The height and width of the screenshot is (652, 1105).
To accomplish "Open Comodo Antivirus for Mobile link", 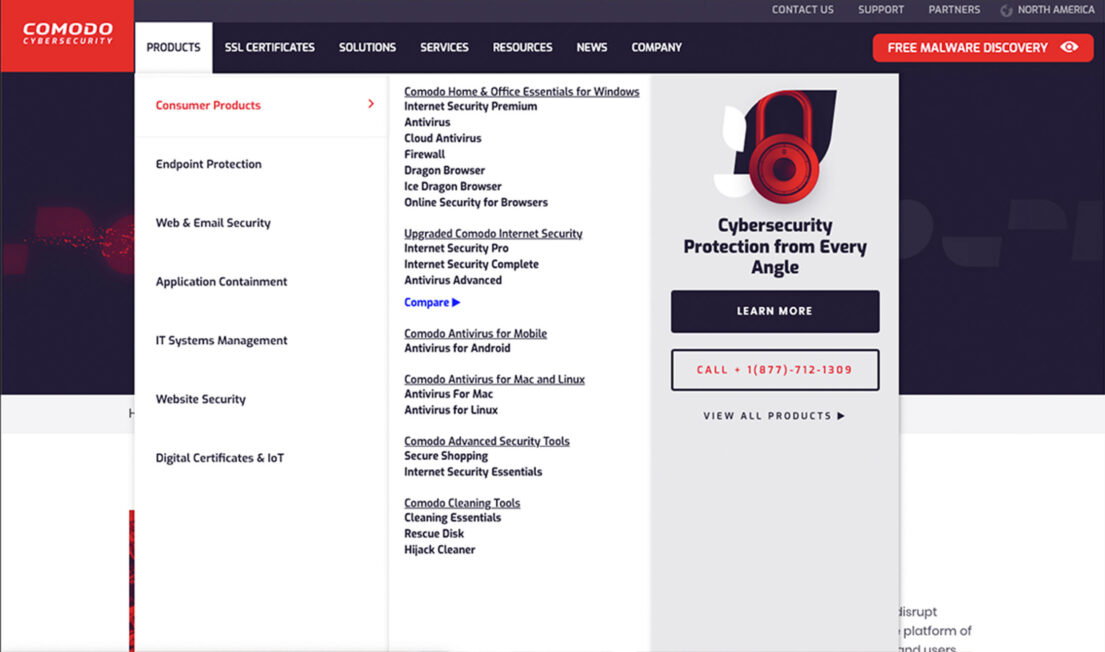I will coord(475,333).
